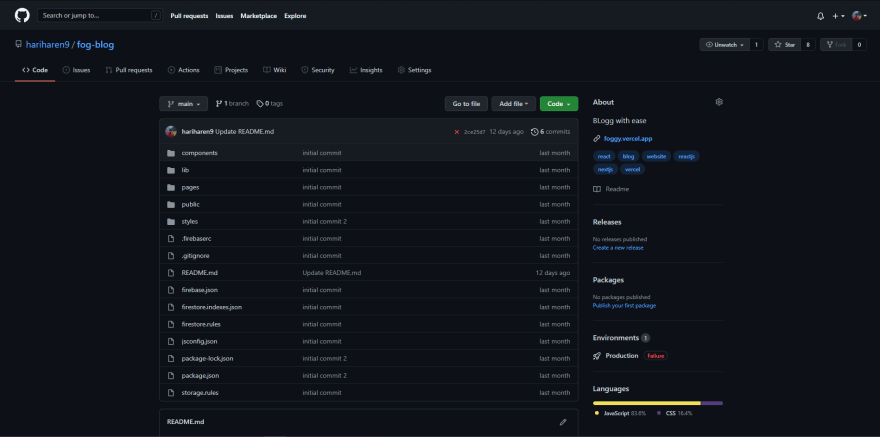Click Create a new release

[618, 247]
